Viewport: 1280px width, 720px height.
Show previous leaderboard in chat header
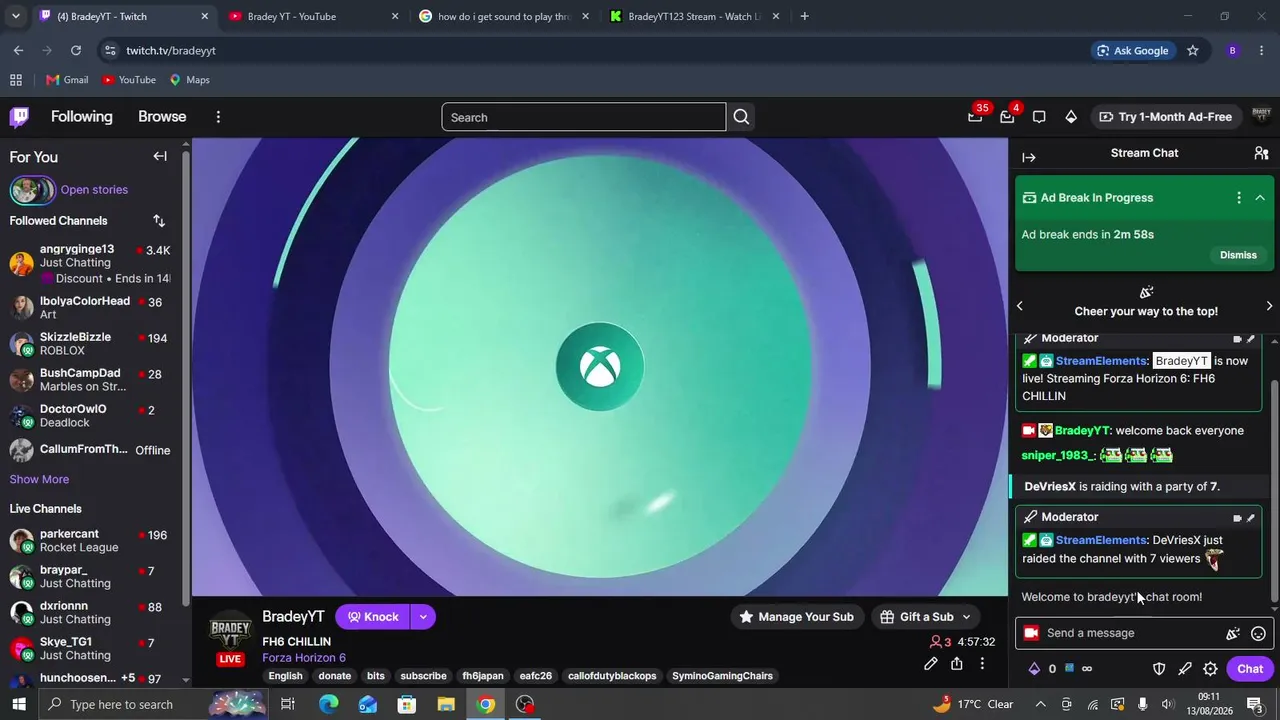tap(1020, 306)
